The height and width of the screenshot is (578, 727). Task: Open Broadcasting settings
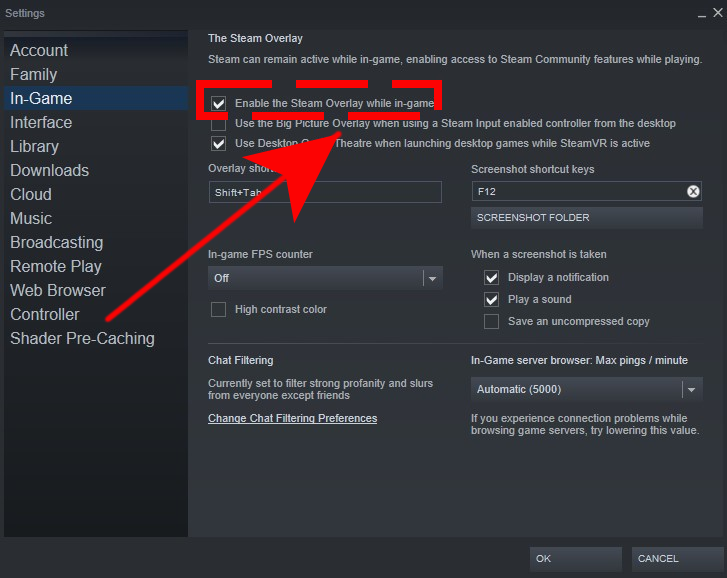[96, 242]
